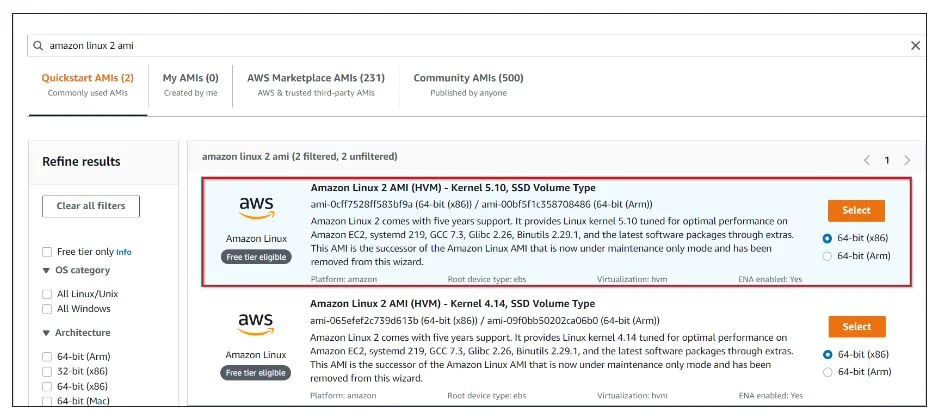Select the Kernel 4.14 AMI
The width and height of the screenshot is (940, 417).
coord(857,327)
